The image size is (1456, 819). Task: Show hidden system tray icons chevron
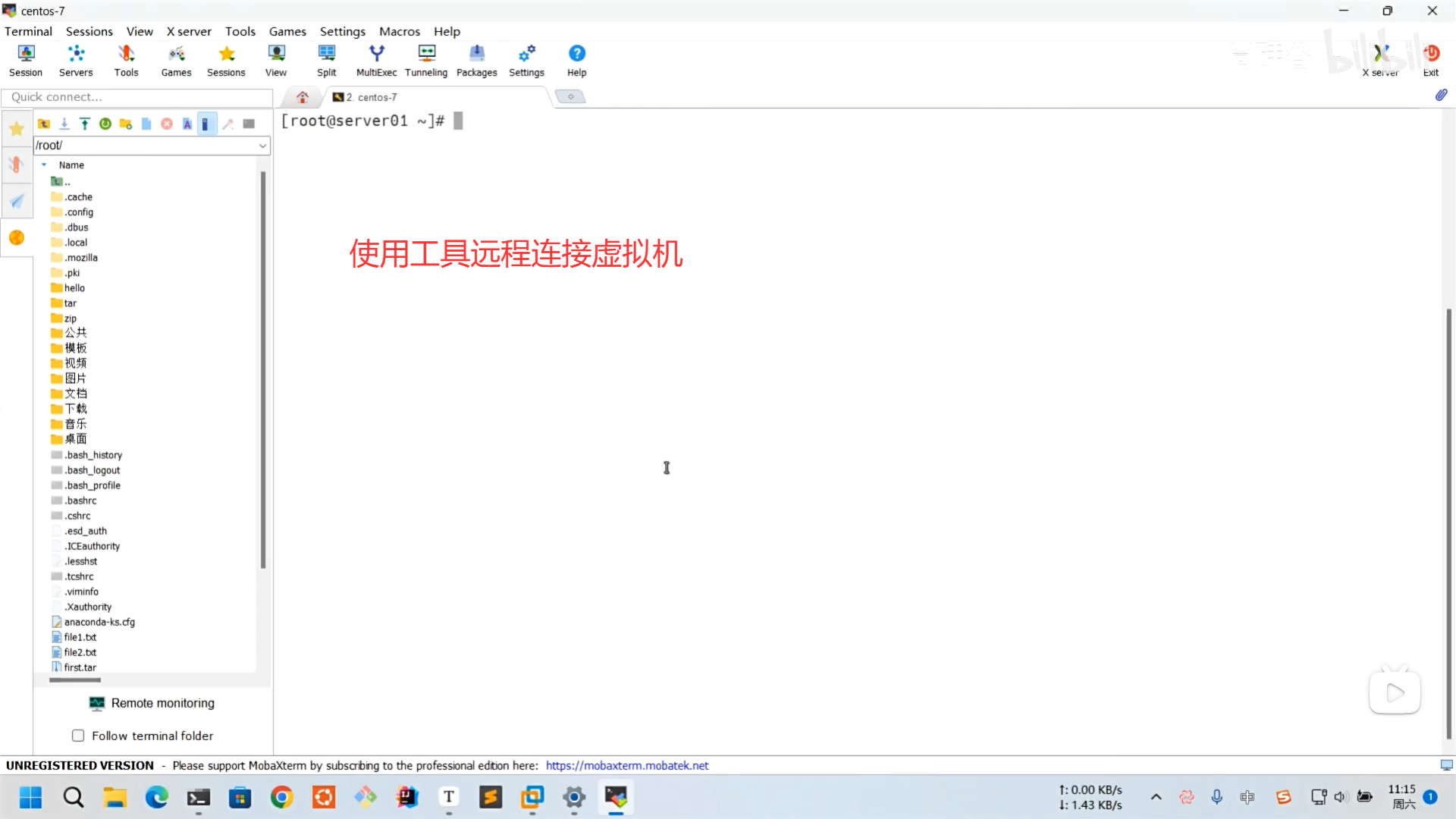(1156, 797)
